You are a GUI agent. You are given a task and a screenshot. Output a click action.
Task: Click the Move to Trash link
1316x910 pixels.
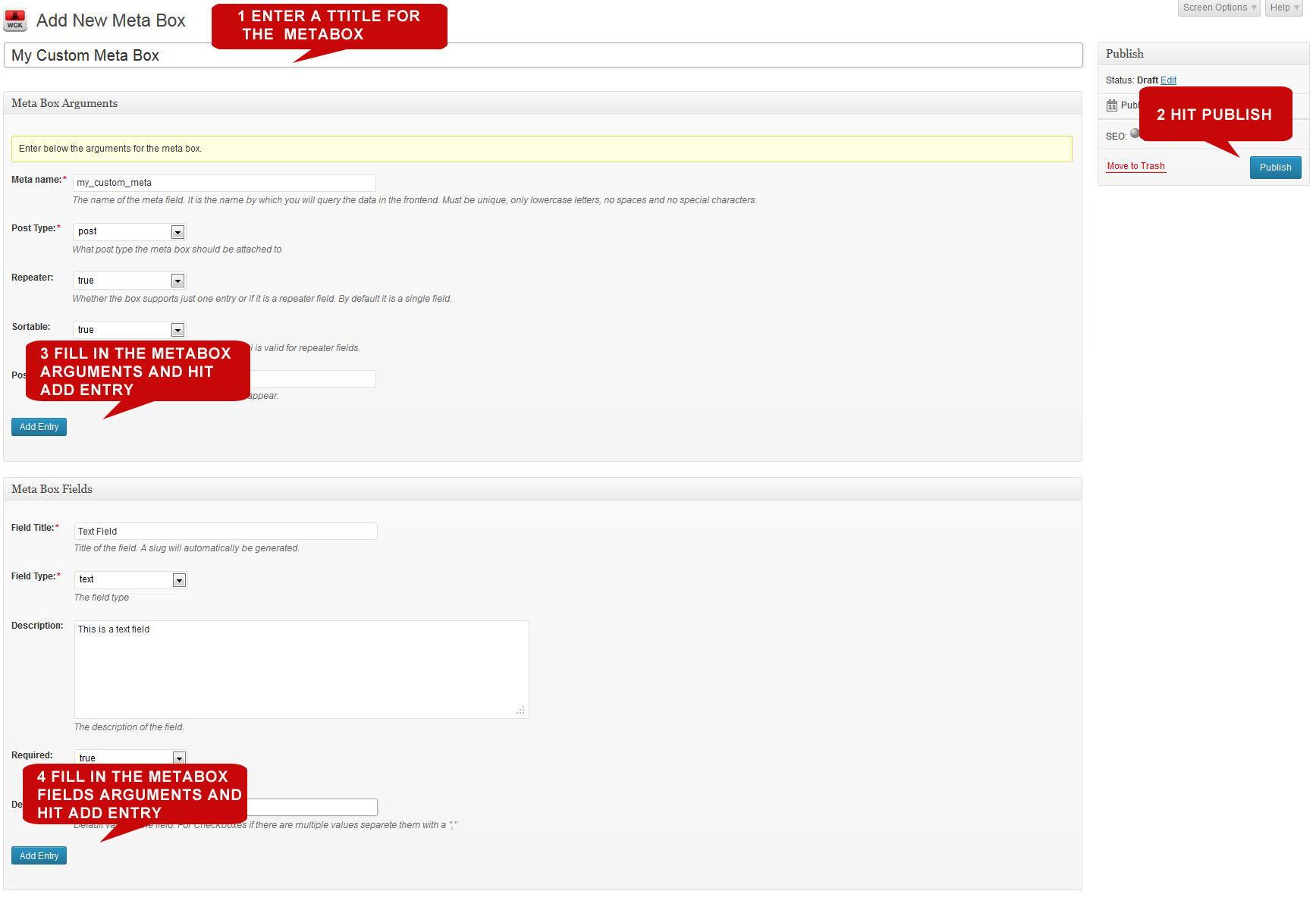(1135, 165)
